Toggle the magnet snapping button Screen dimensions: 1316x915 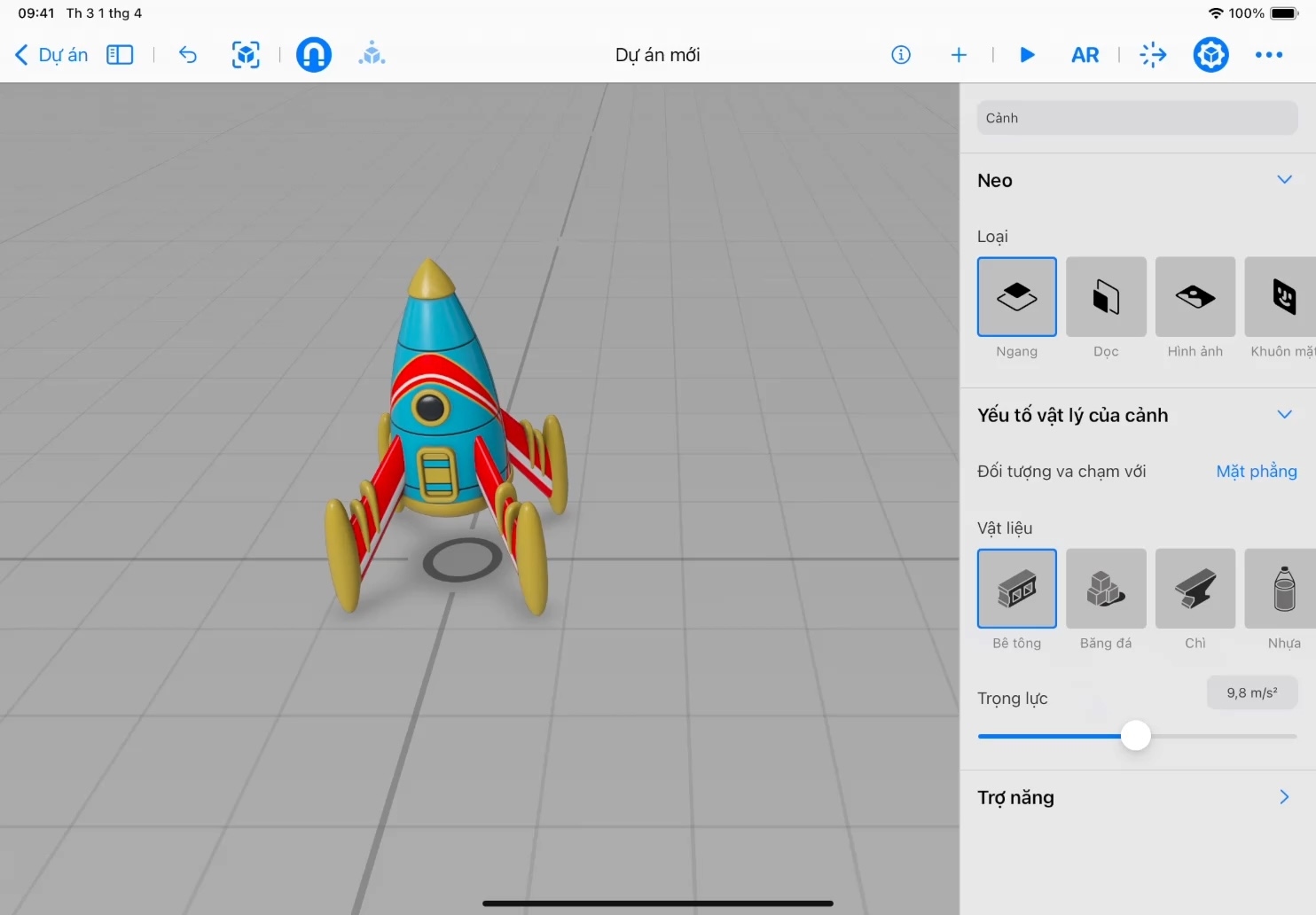pyautogui.click(x=313, y=55)
